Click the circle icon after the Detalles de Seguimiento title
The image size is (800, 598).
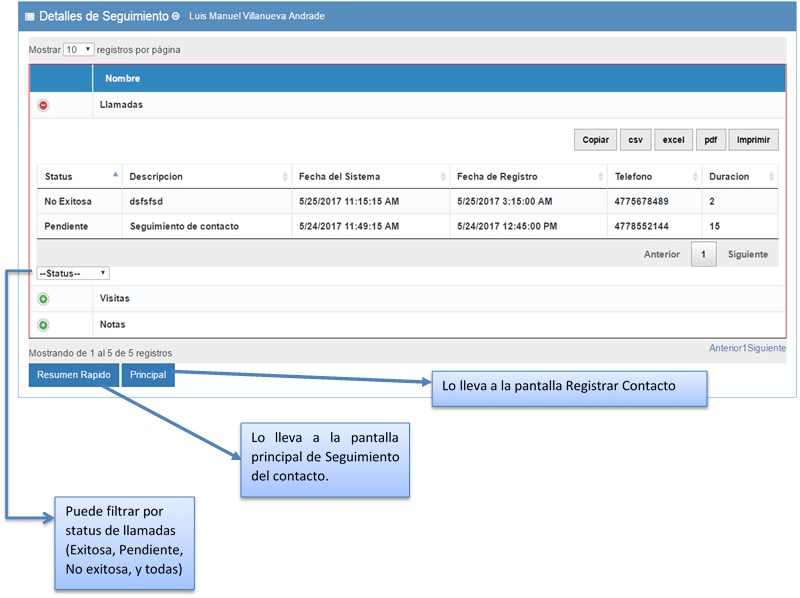point(176,17)
